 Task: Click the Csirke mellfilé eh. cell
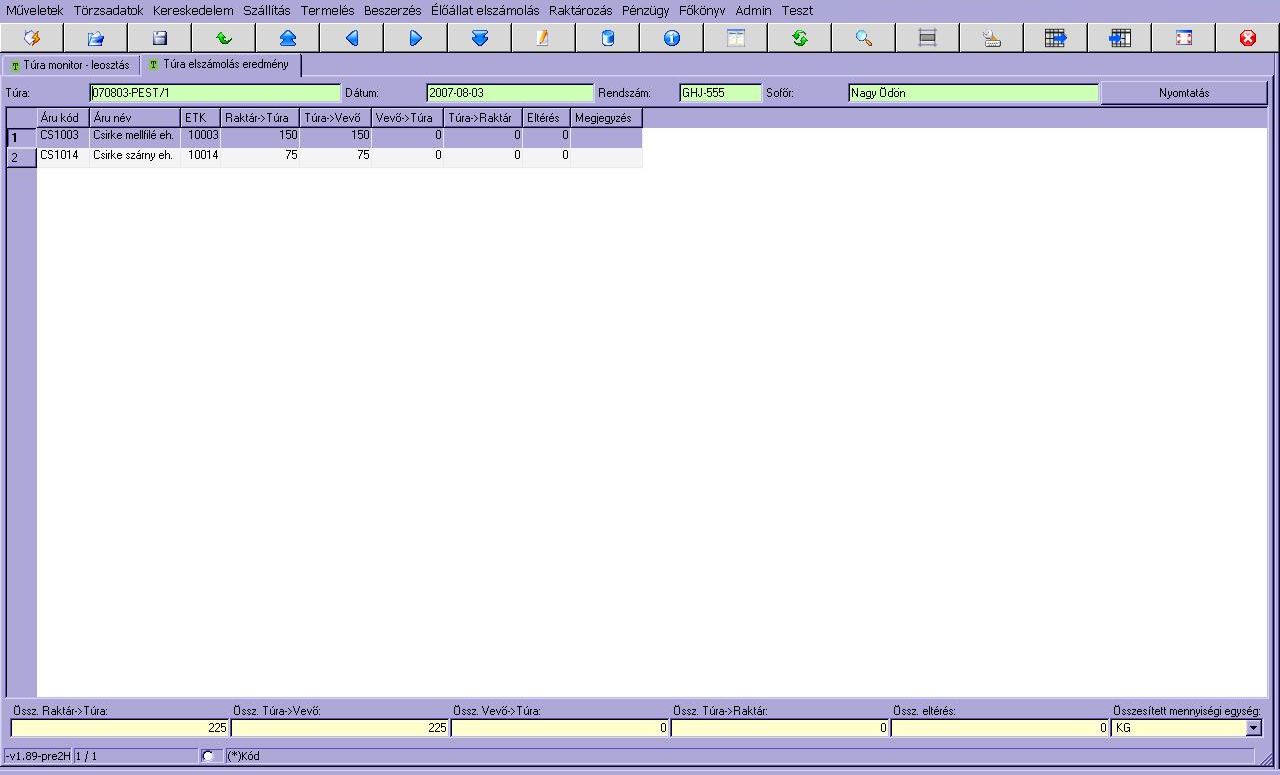point(134,135)
